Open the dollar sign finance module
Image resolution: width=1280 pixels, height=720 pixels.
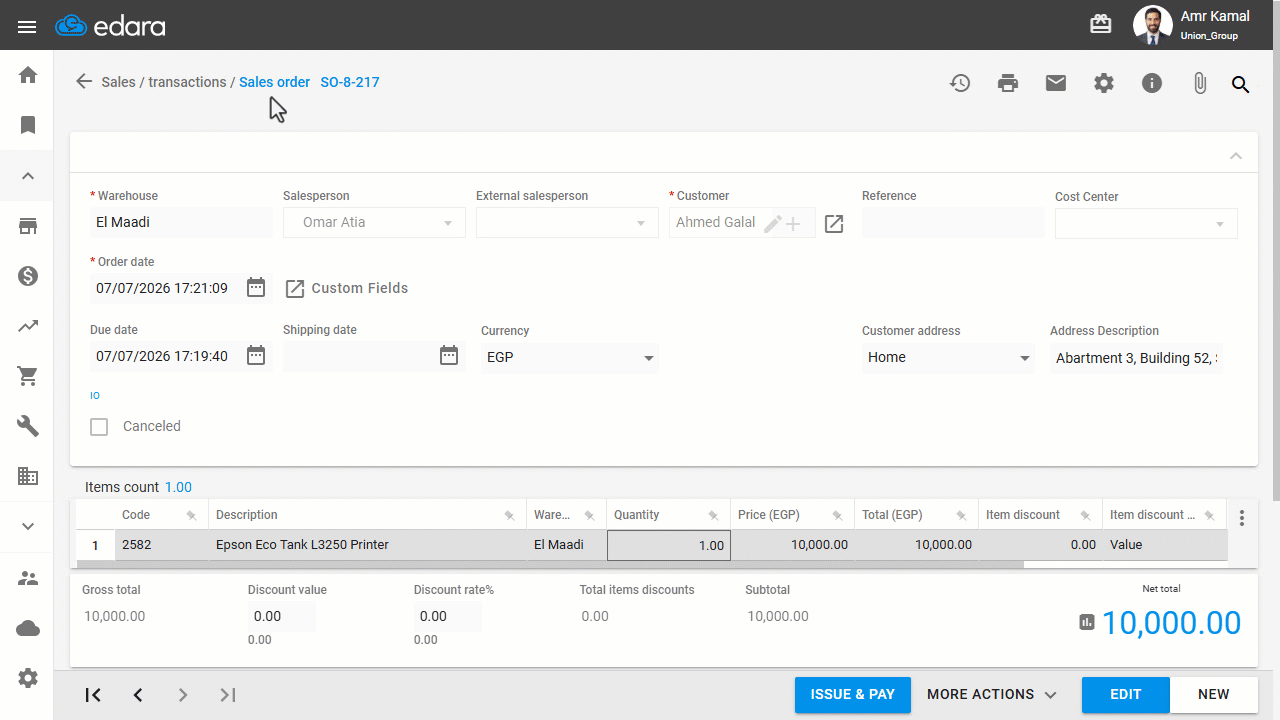click(28, 276)
